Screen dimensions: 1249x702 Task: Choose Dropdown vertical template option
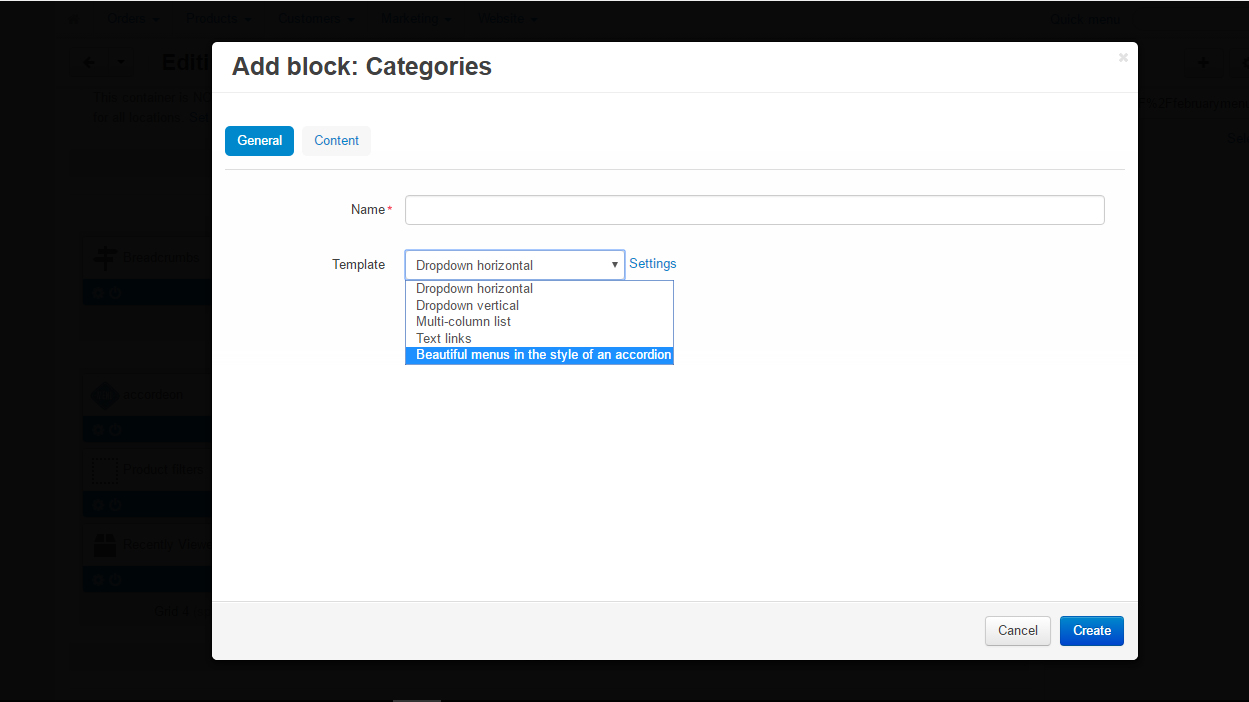pos(467,305)
